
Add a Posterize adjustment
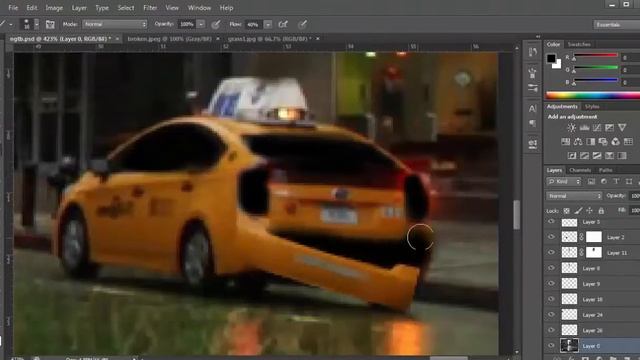pos(584,156)
